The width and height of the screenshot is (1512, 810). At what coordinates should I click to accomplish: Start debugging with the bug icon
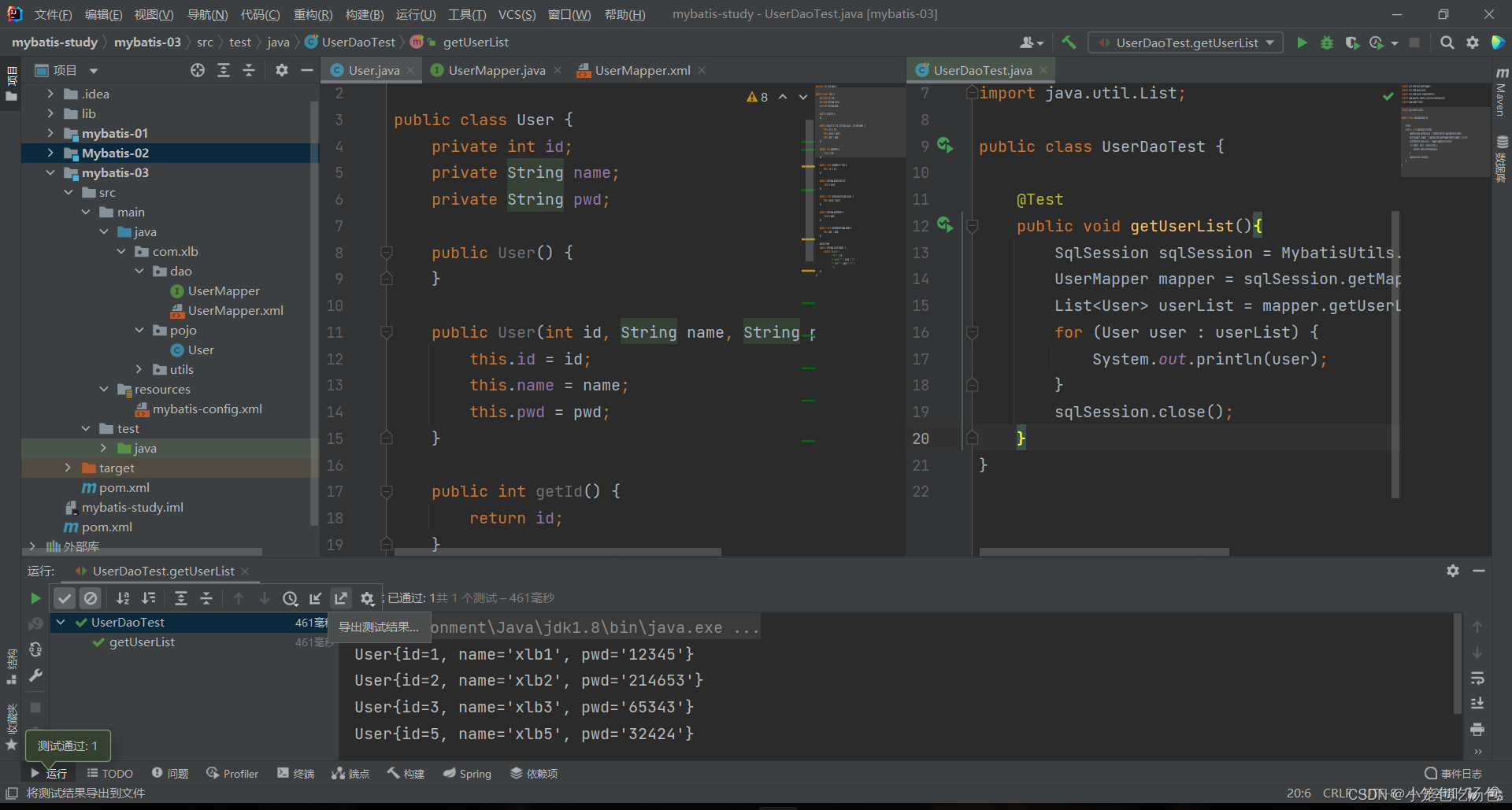point(1327,43)
